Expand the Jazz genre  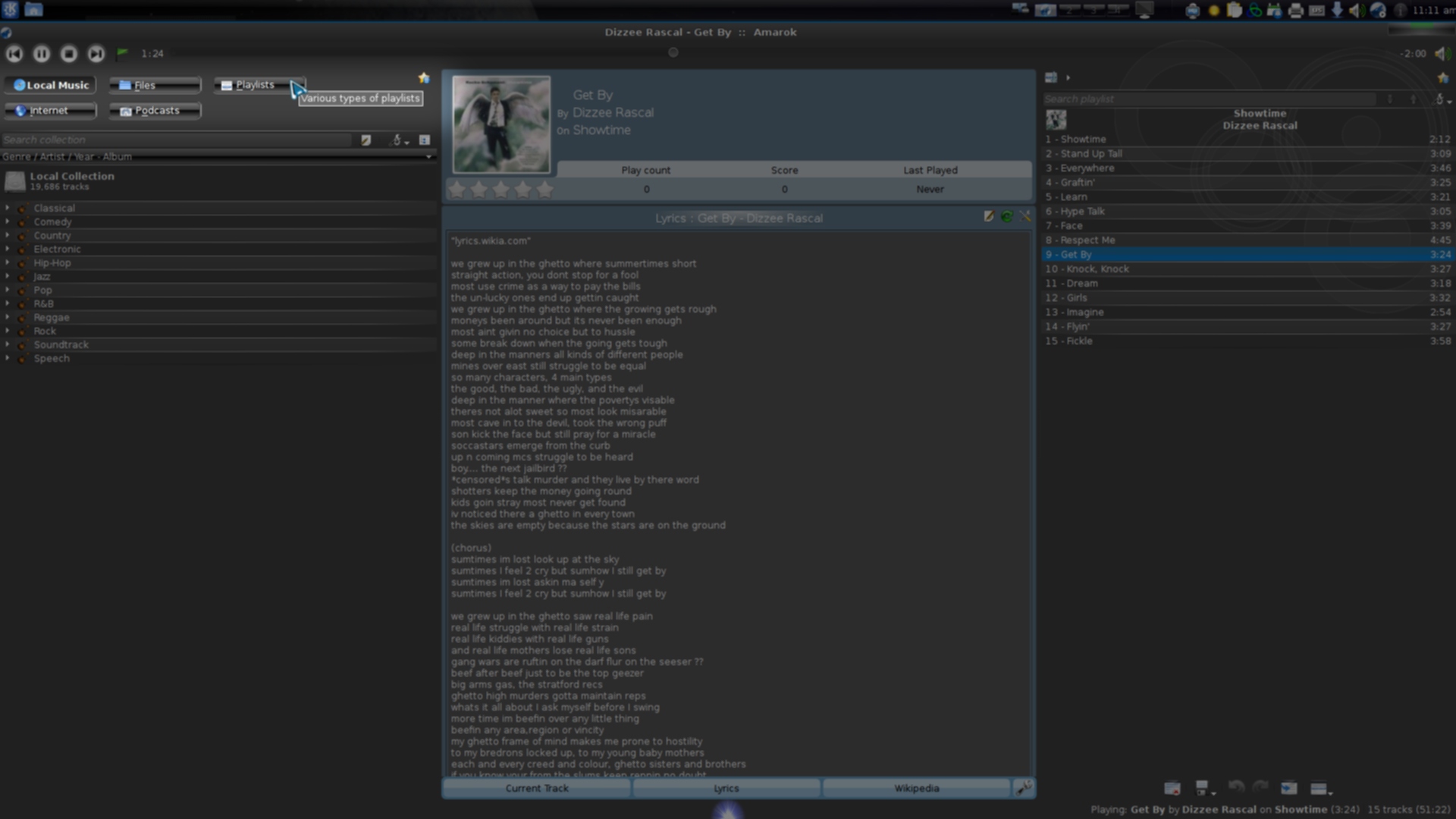point(8,276)
